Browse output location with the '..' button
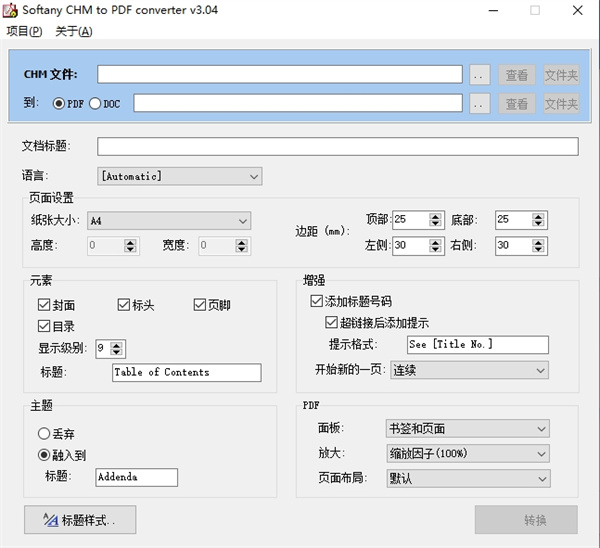 479,104
